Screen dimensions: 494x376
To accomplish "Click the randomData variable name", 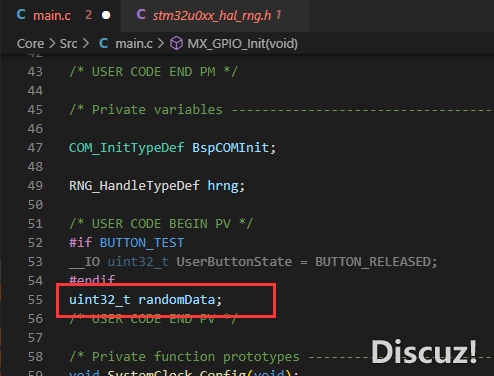I will pos(177,300).
